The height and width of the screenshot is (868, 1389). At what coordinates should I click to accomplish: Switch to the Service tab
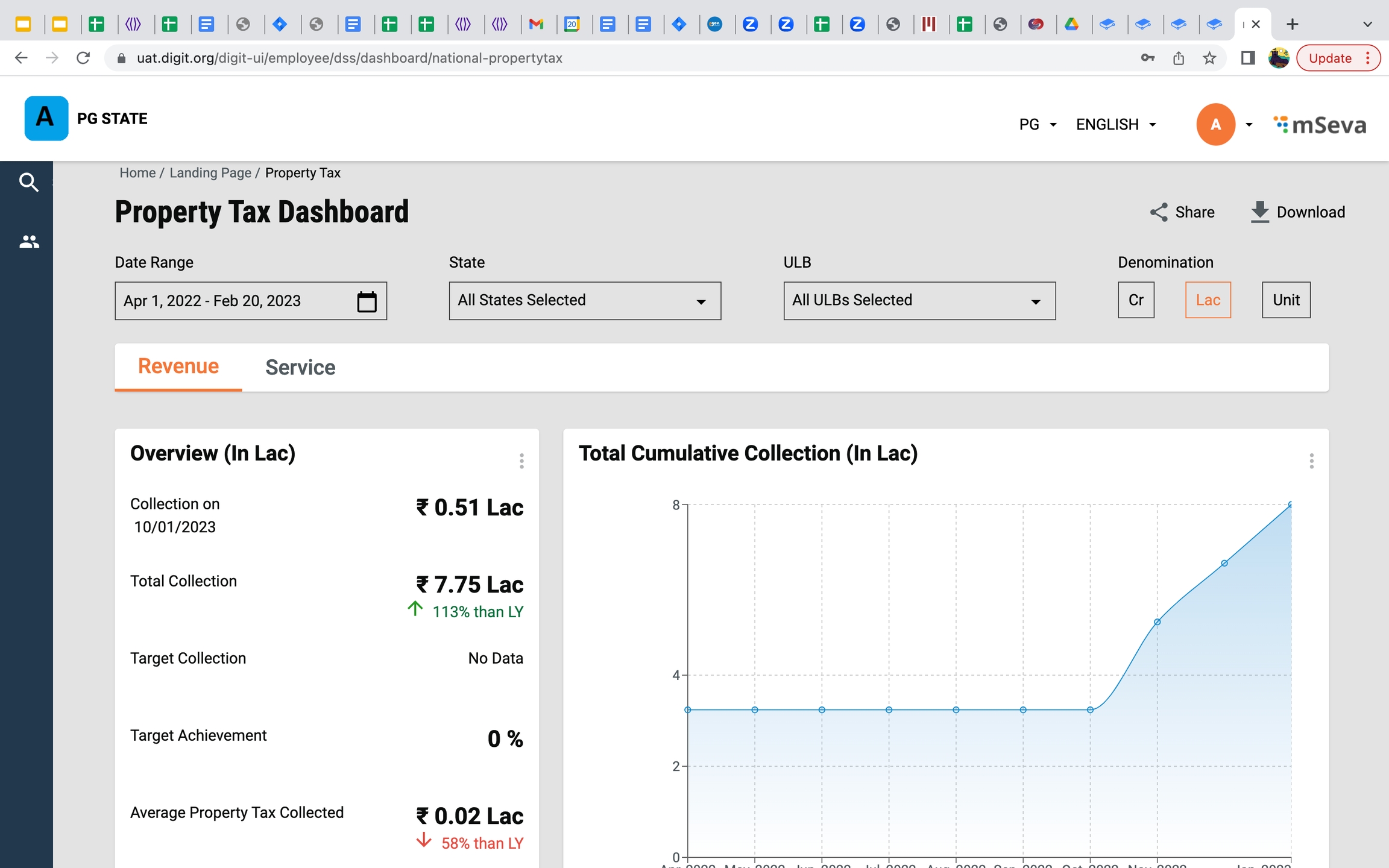(x=300, y=368)
